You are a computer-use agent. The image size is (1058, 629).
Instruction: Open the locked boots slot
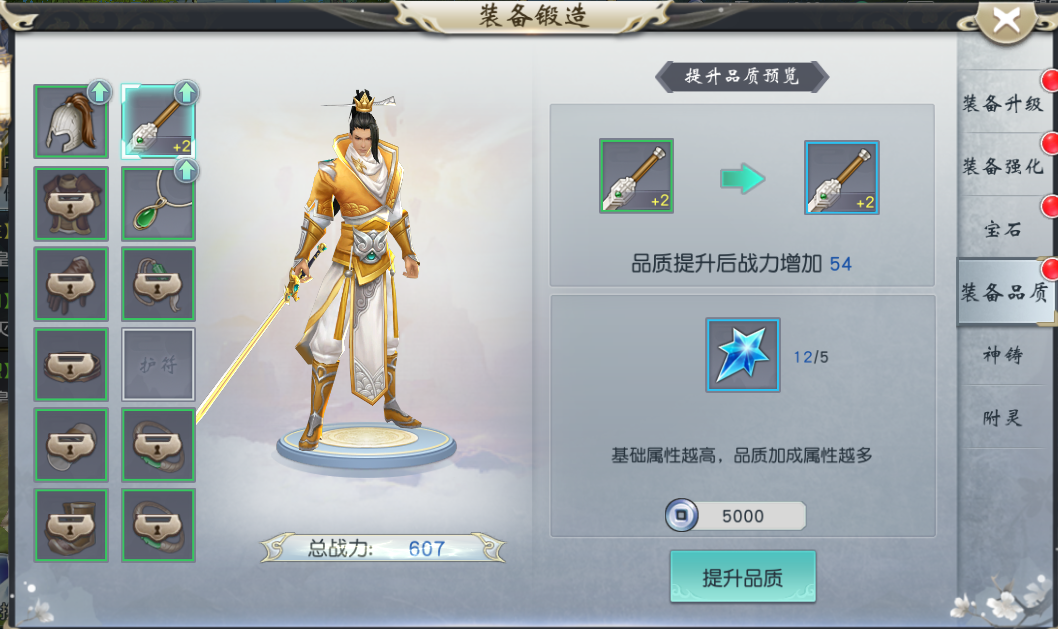71,525
